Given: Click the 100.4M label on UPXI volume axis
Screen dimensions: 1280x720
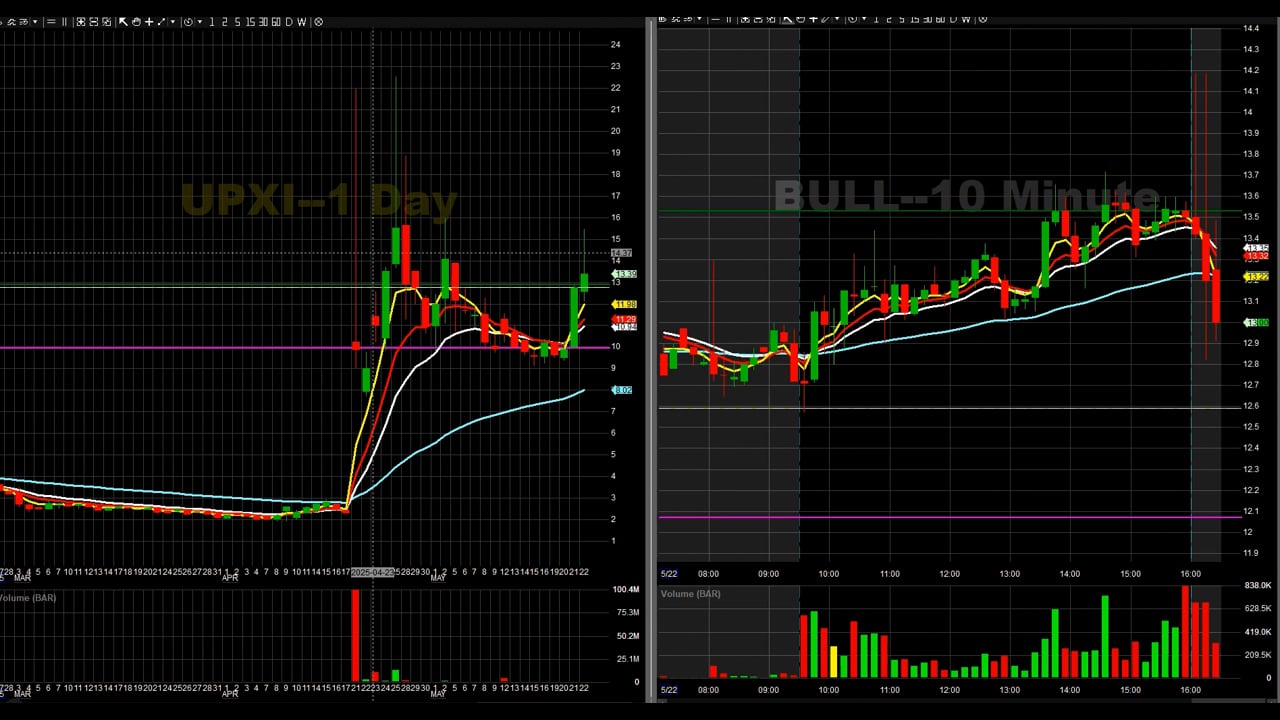Looking at the screenshot, I should (x=627, y=589).
